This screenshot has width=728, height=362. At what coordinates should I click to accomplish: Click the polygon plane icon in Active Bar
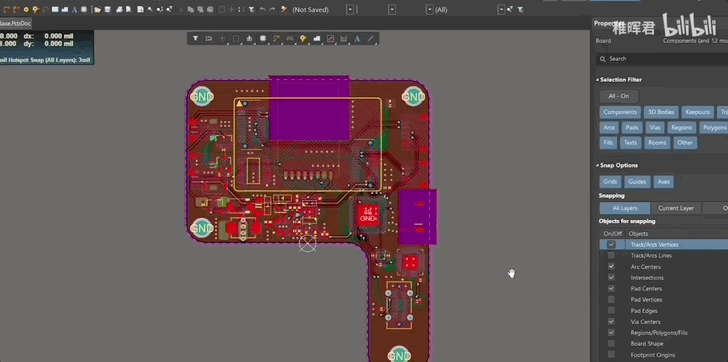tap(317, 39)
